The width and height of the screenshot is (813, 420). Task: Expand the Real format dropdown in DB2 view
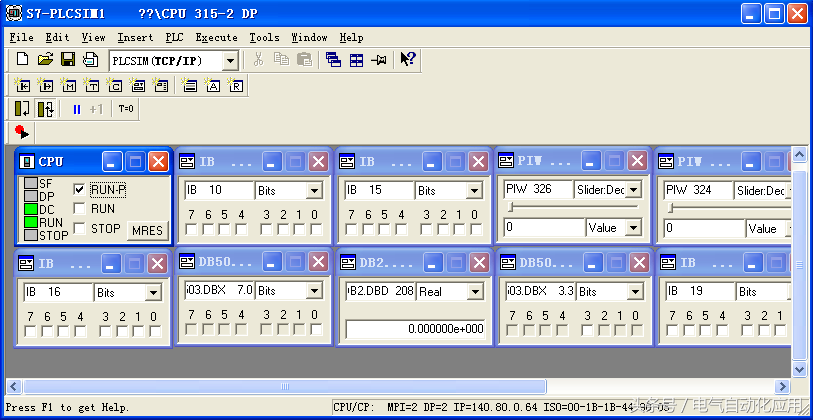(x=474, y=292)
